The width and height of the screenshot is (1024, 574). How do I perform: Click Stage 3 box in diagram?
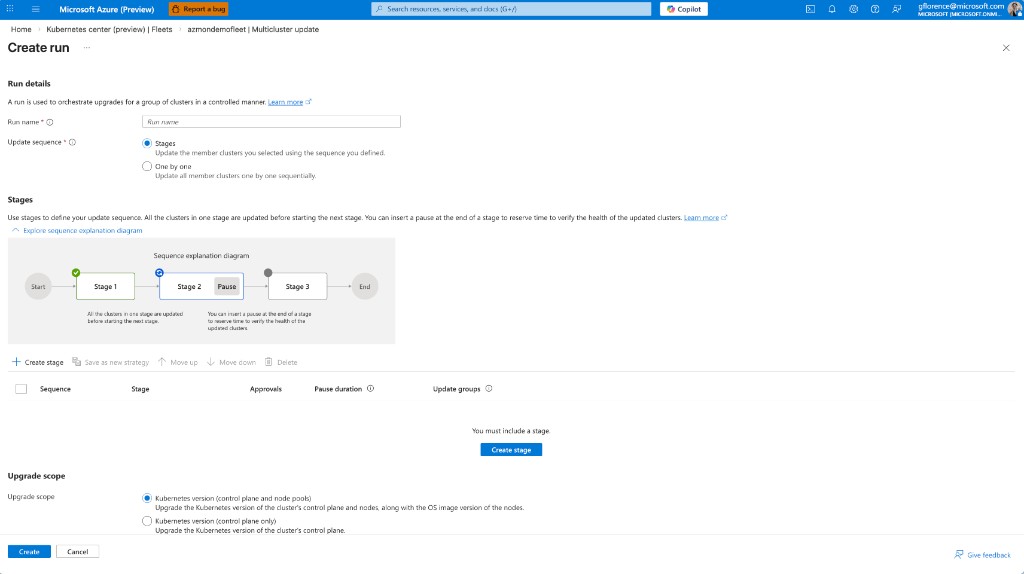pyautogui.click(x=297, y=286)
